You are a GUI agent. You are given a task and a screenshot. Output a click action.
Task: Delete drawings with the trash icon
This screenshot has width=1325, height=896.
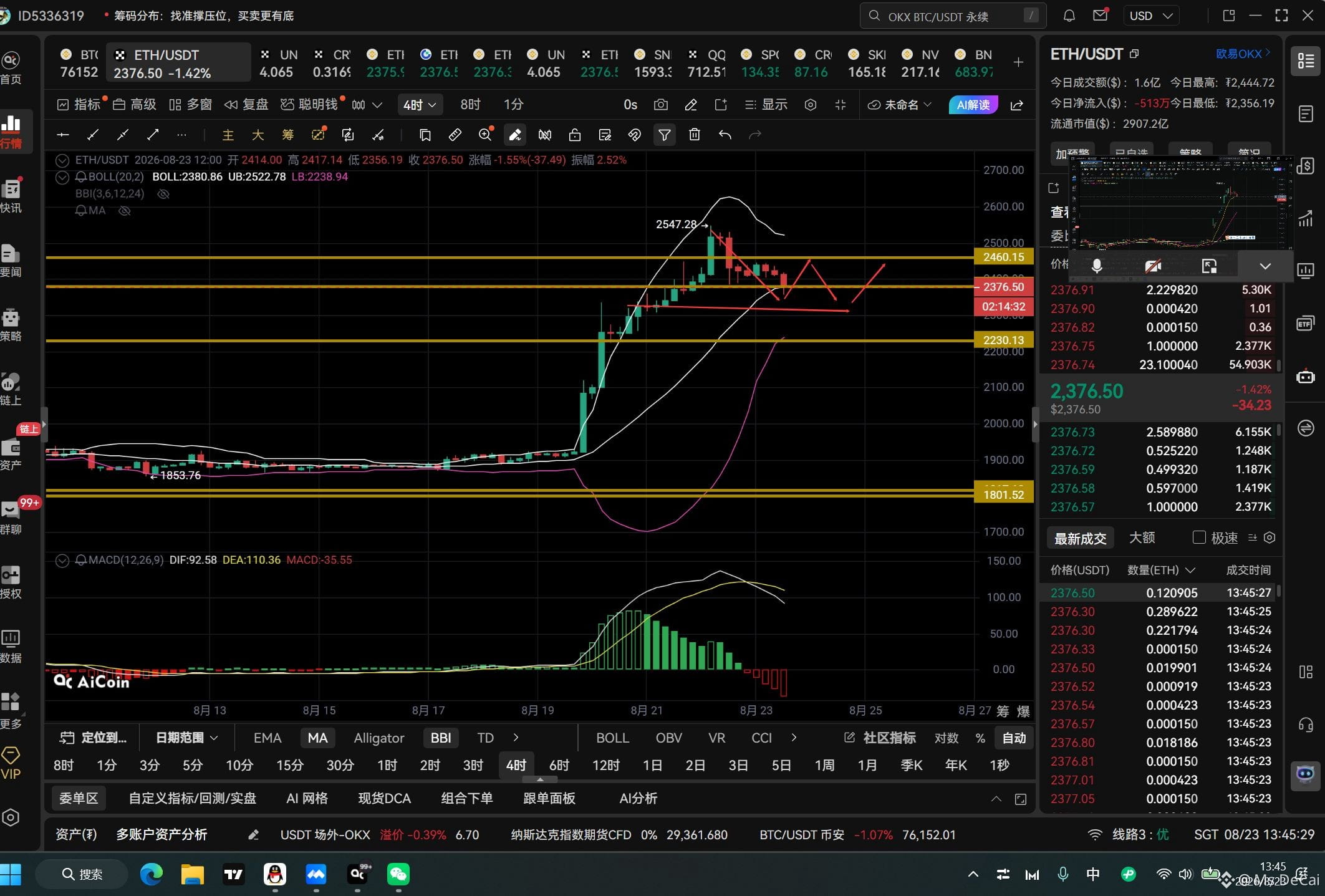[x=695, y=135]
